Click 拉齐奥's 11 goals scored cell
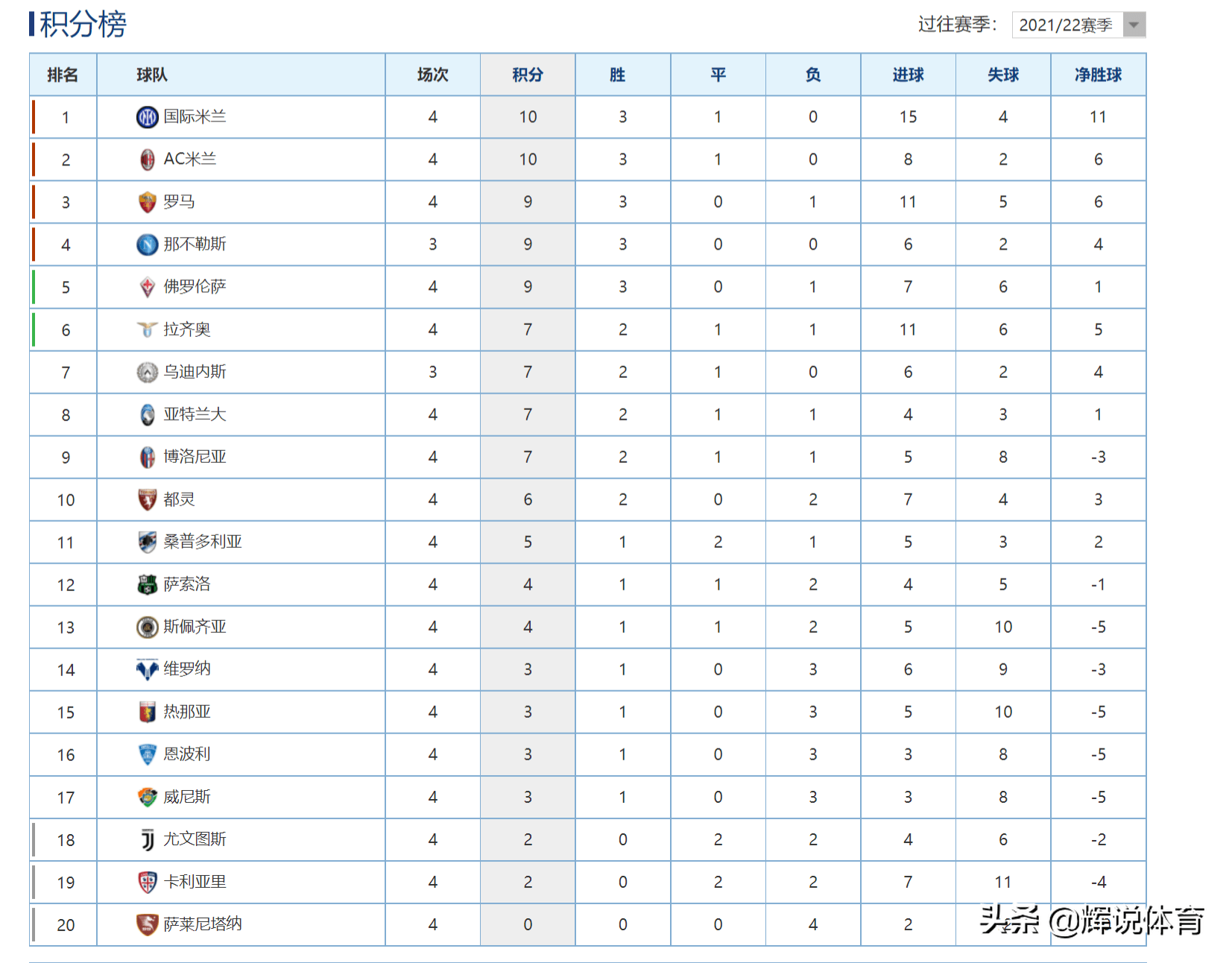This screenshot has width=1232, height=963. tap(908, 329)
